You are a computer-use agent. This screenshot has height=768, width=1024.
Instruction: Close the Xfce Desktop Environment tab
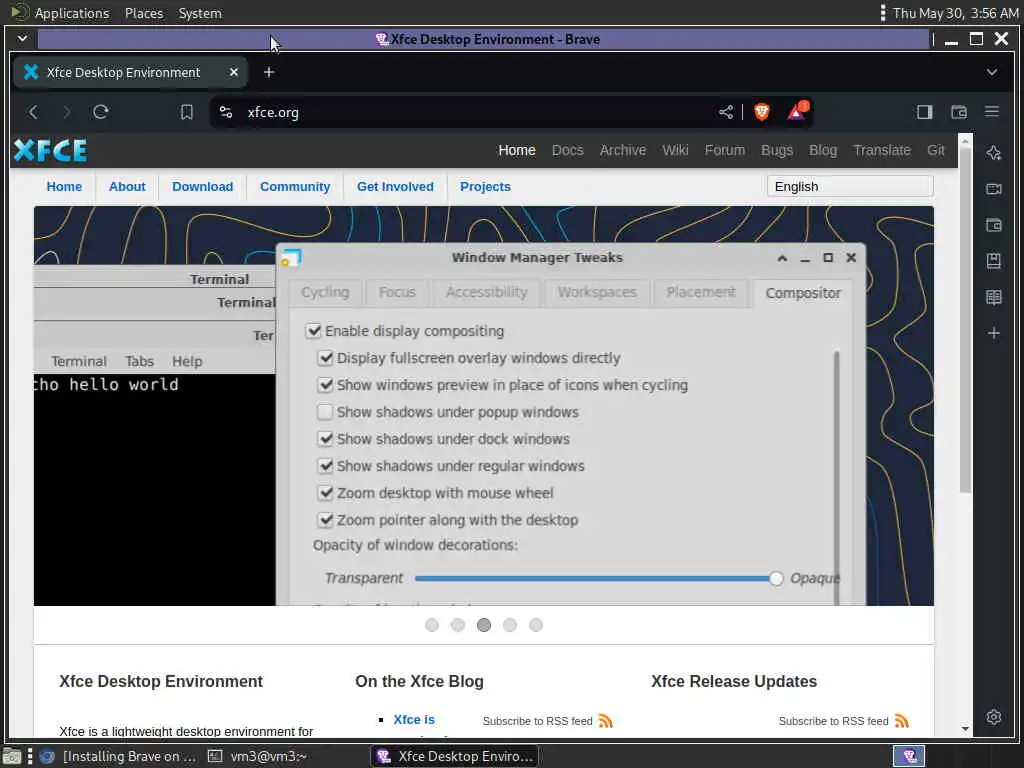(234, 72)
